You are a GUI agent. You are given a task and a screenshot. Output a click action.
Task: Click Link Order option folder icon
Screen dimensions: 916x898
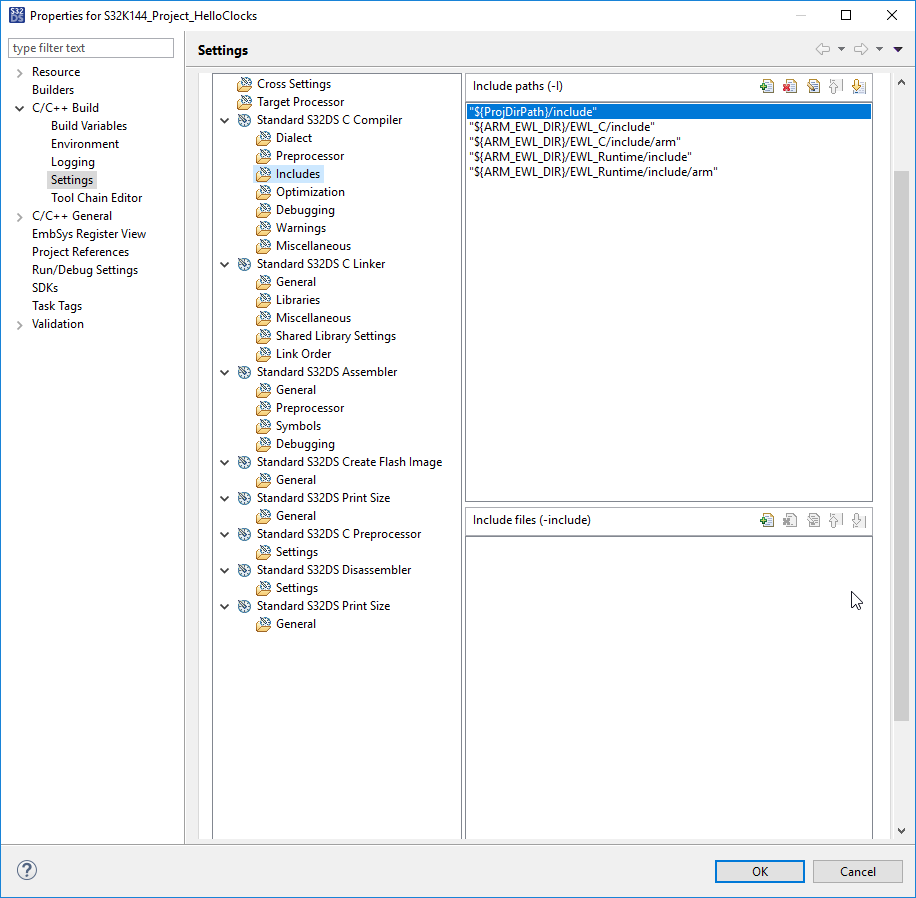263,354
